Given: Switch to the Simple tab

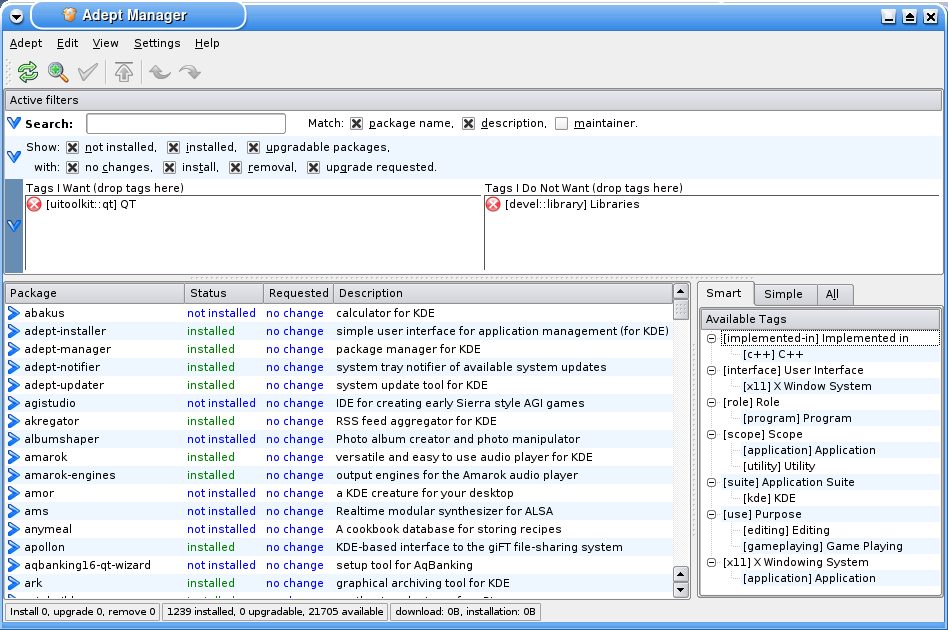Looking at the screenshot, I should tap(784, 294).
